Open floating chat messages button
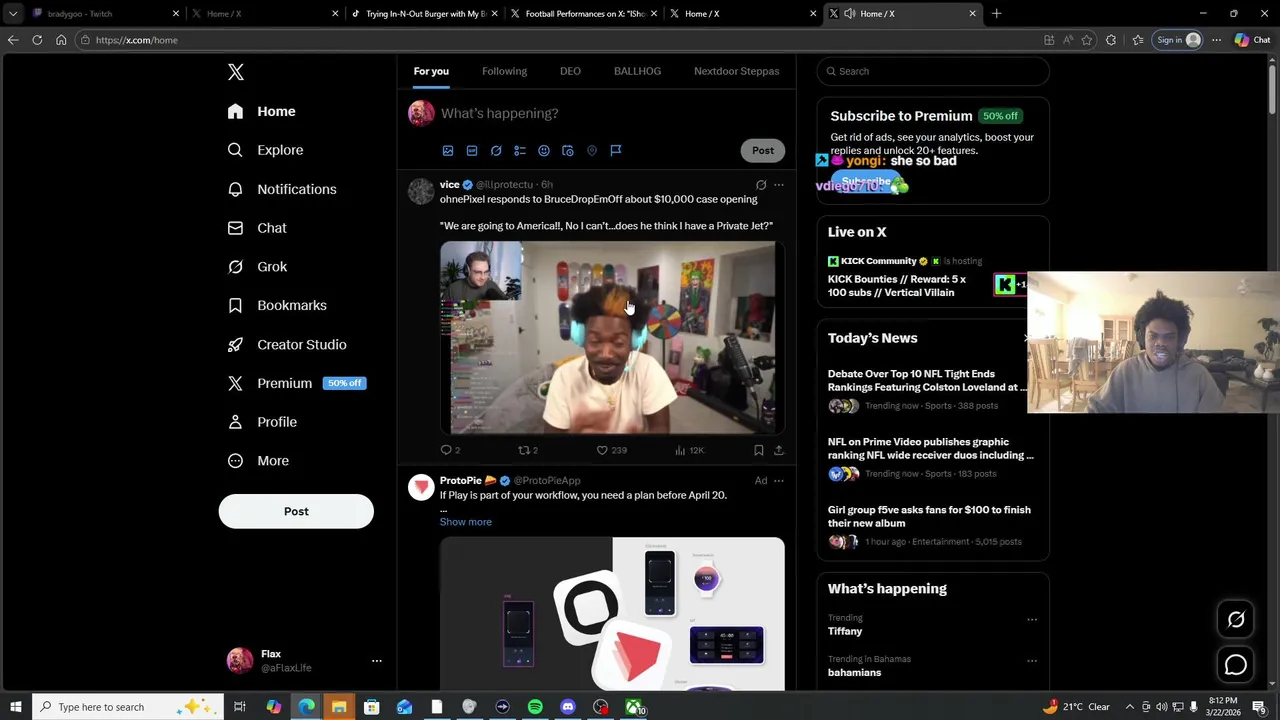Screen dimensions: 1280x720 (1236, 665)
